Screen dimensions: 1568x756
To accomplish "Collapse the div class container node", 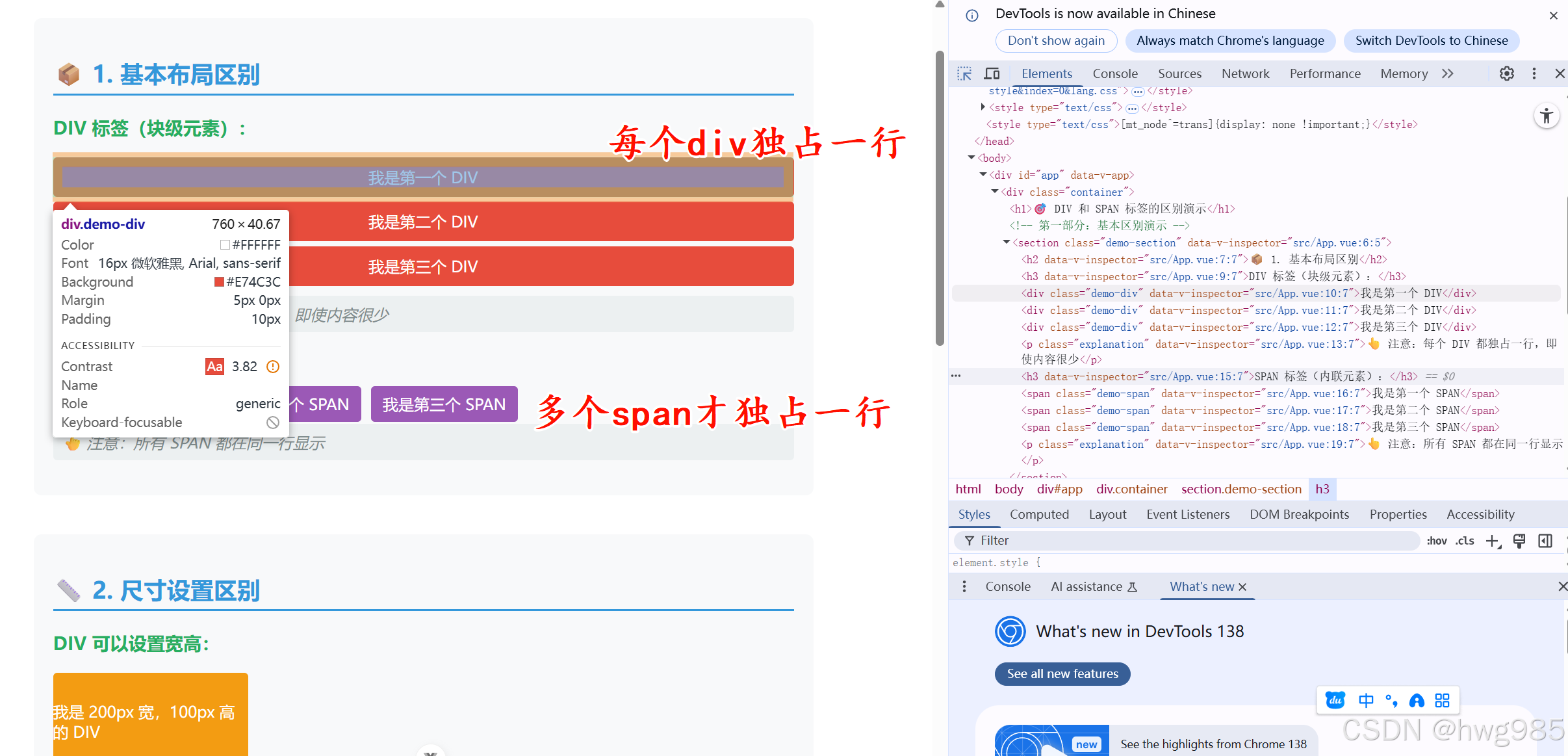I will [x=995, y=192].
